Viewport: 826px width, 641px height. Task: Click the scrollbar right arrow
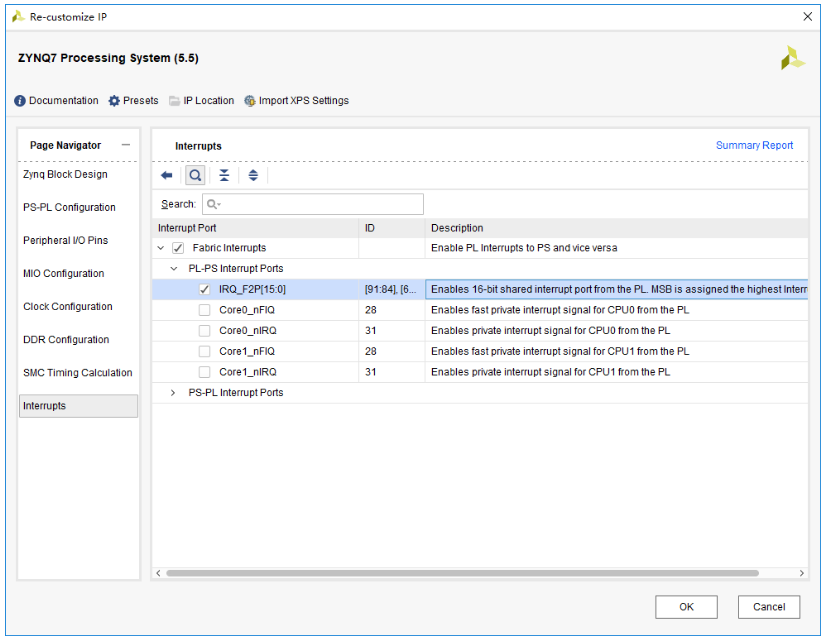tap(801, 573)
